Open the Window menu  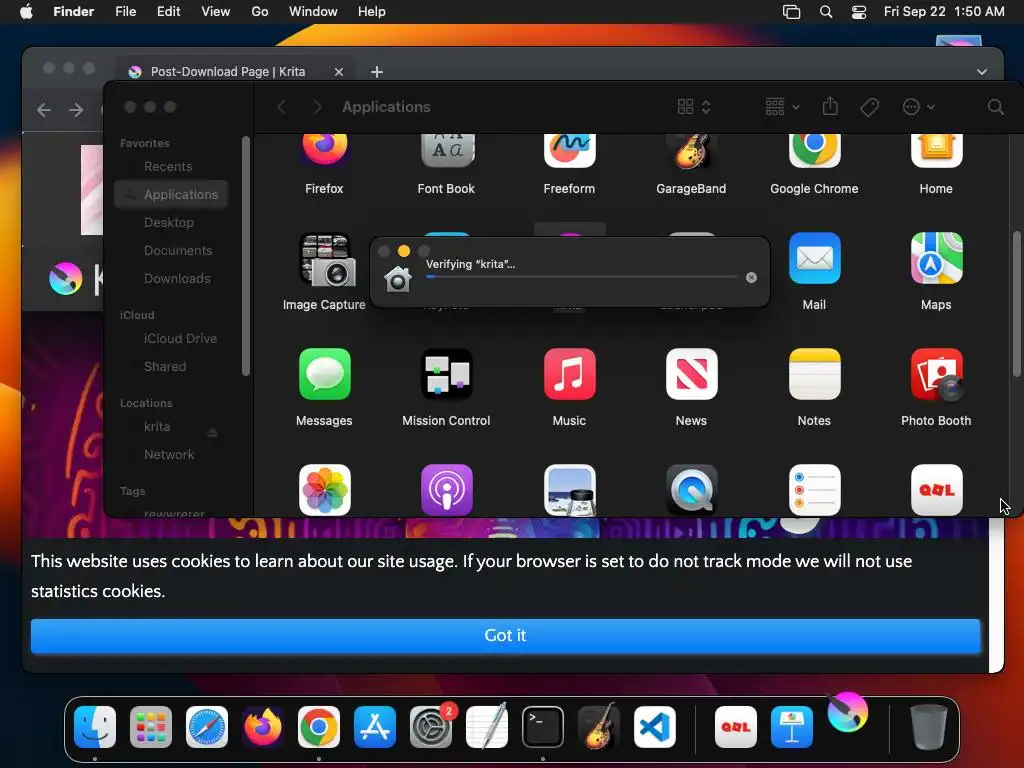[x=313, y=12]
